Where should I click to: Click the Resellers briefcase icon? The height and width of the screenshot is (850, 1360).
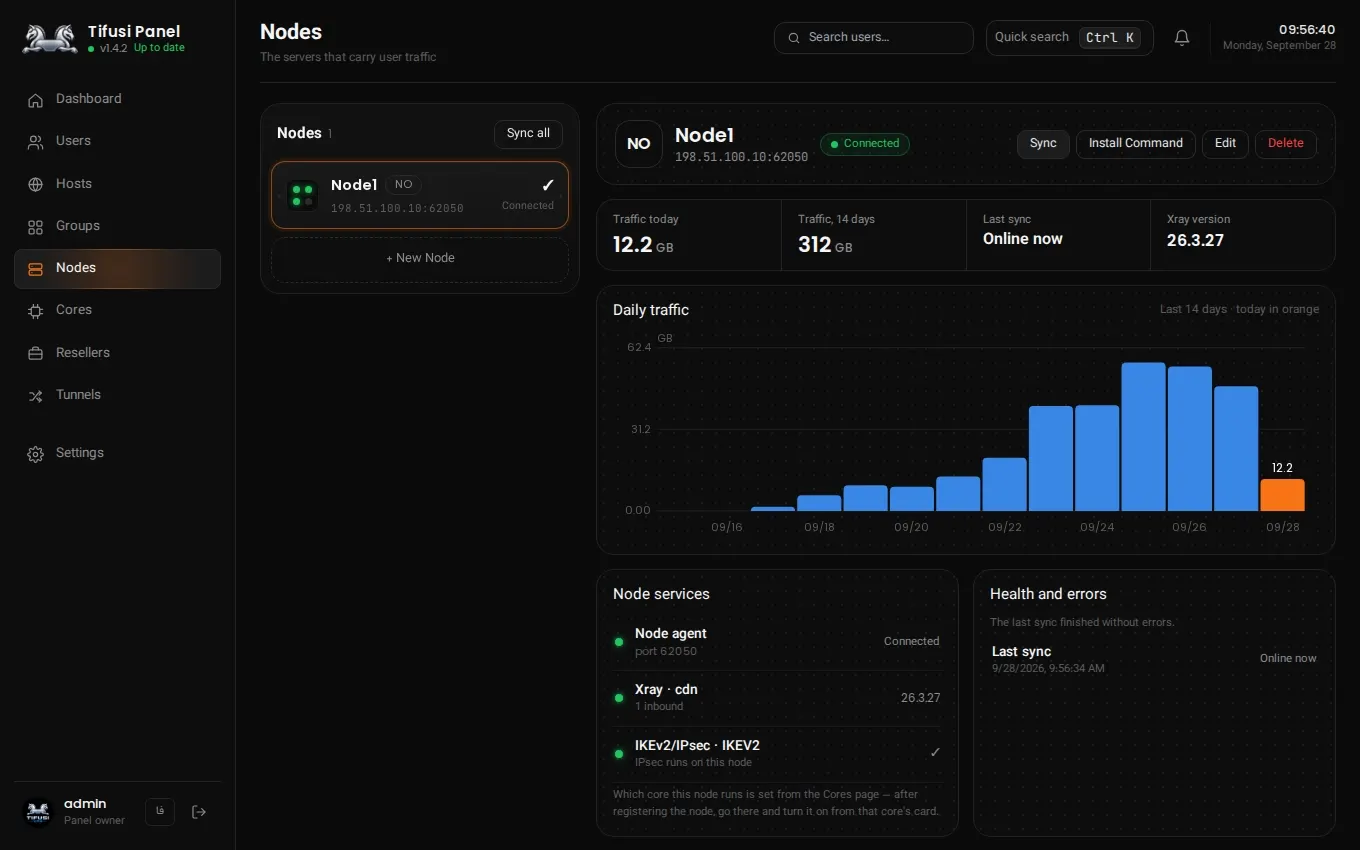coord(36,353)
